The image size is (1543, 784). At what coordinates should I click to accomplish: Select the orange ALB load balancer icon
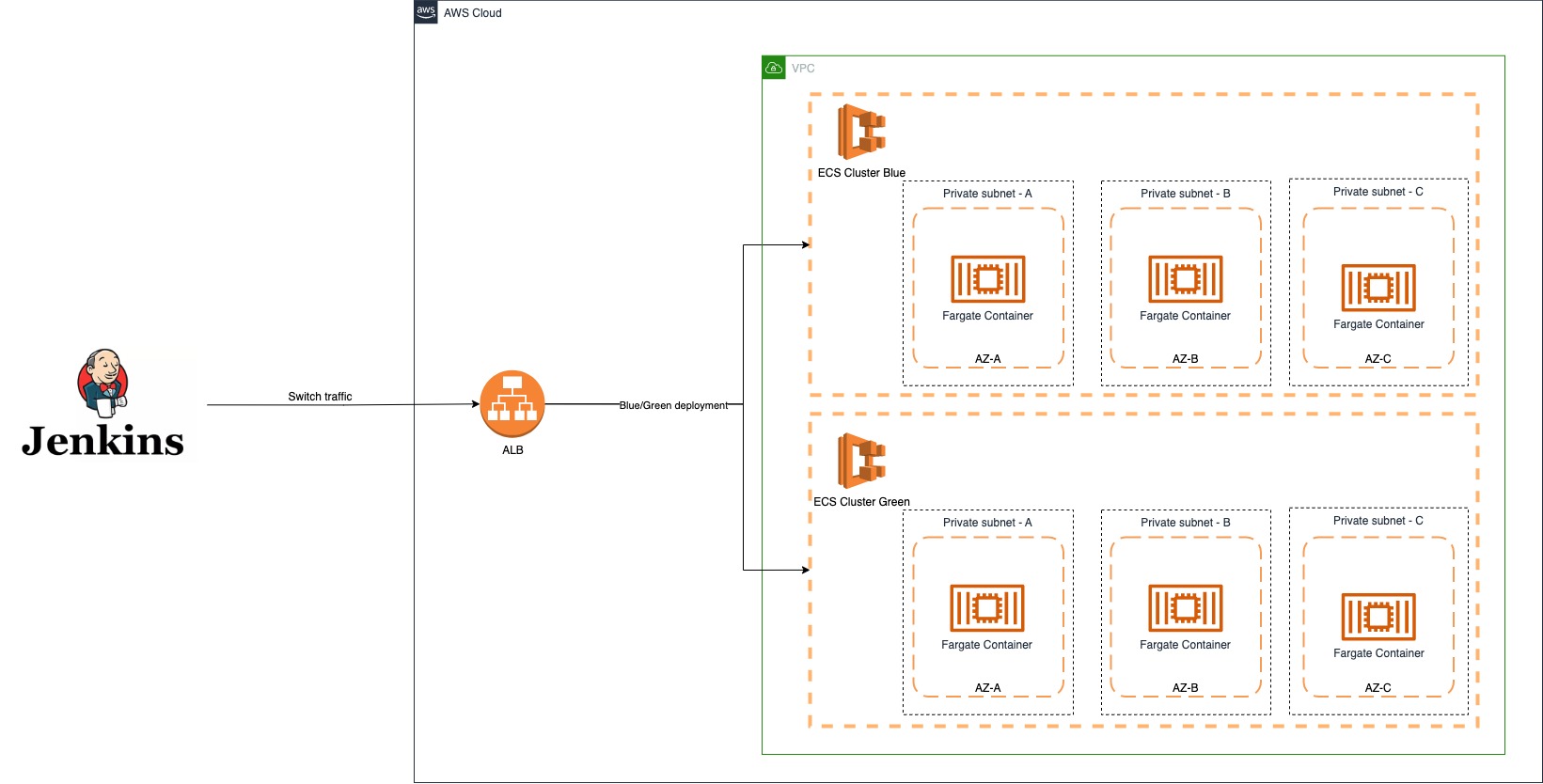[x=512, y=404]
